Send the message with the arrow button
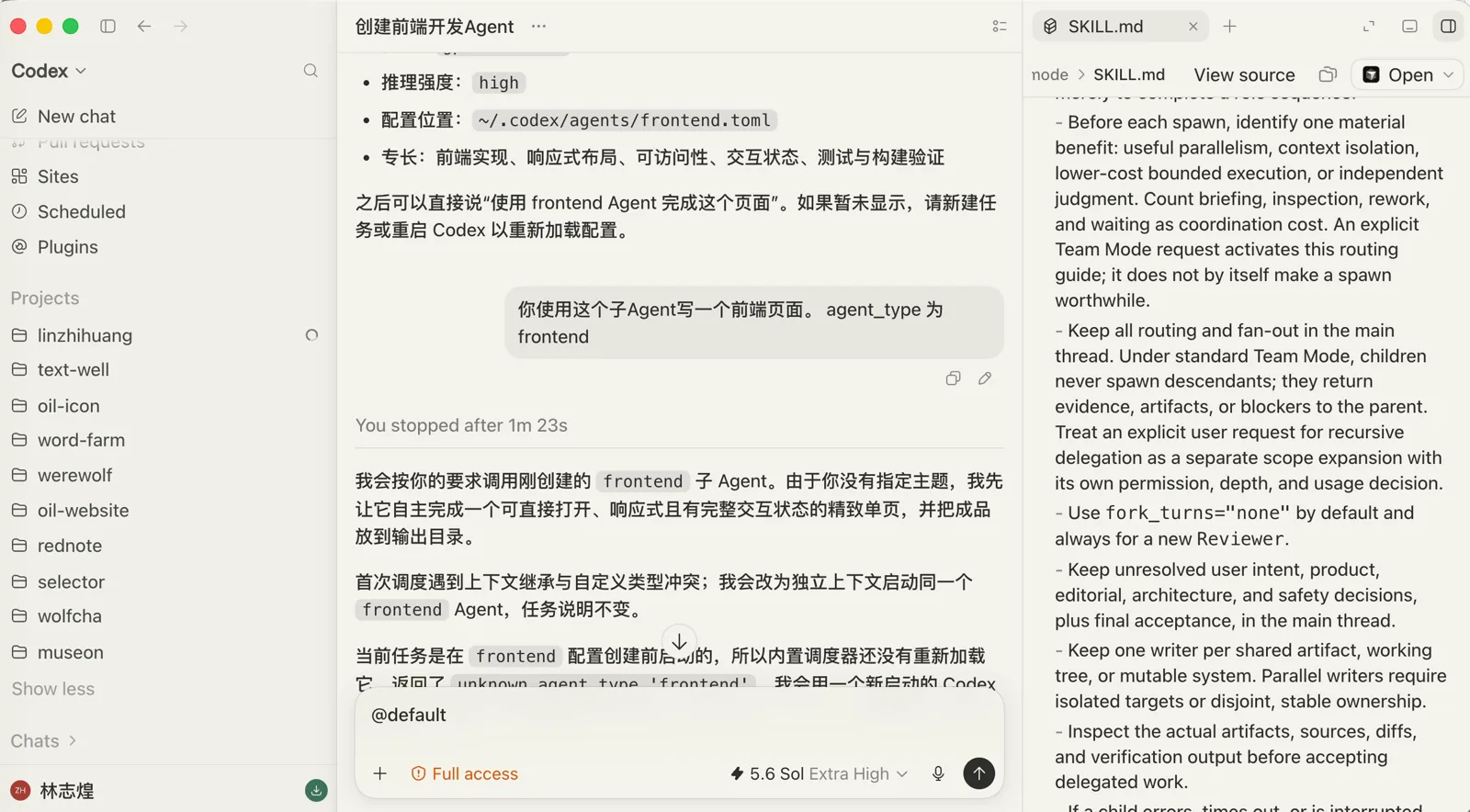This screenshot has width=1470, height=812. [x=979, y=773]
